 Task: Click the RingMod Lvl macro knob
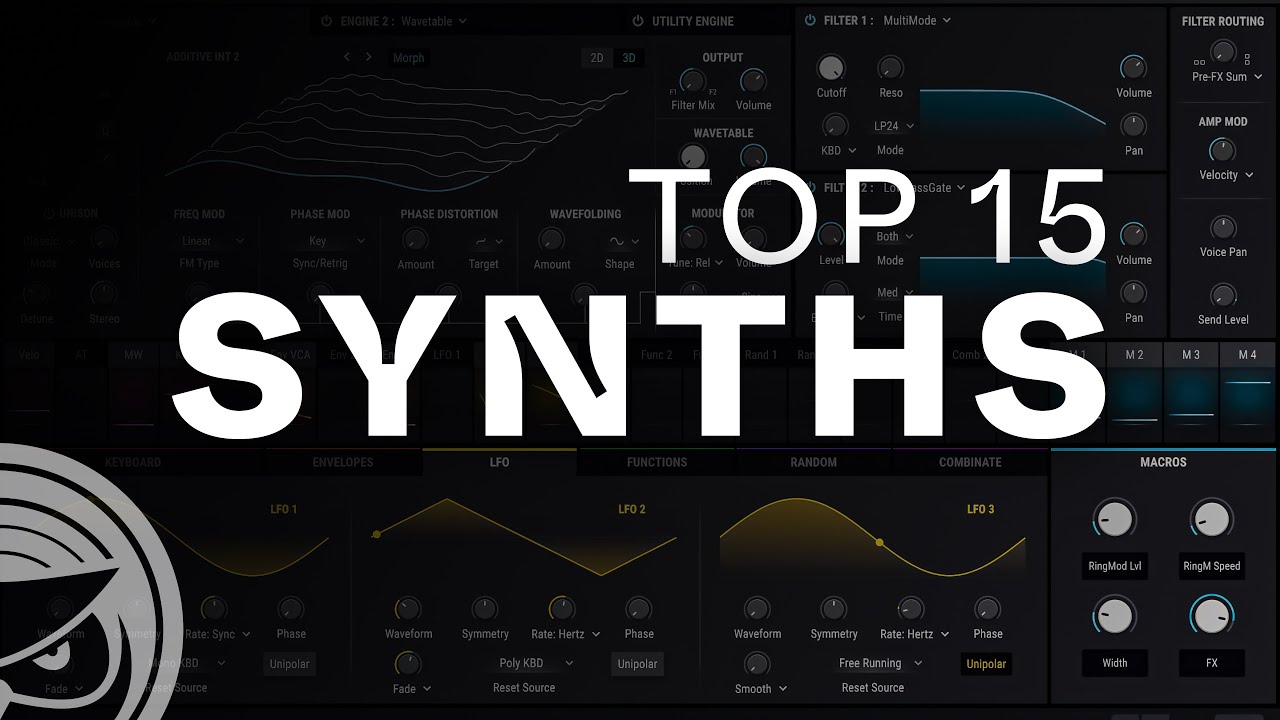point(1114,519)
